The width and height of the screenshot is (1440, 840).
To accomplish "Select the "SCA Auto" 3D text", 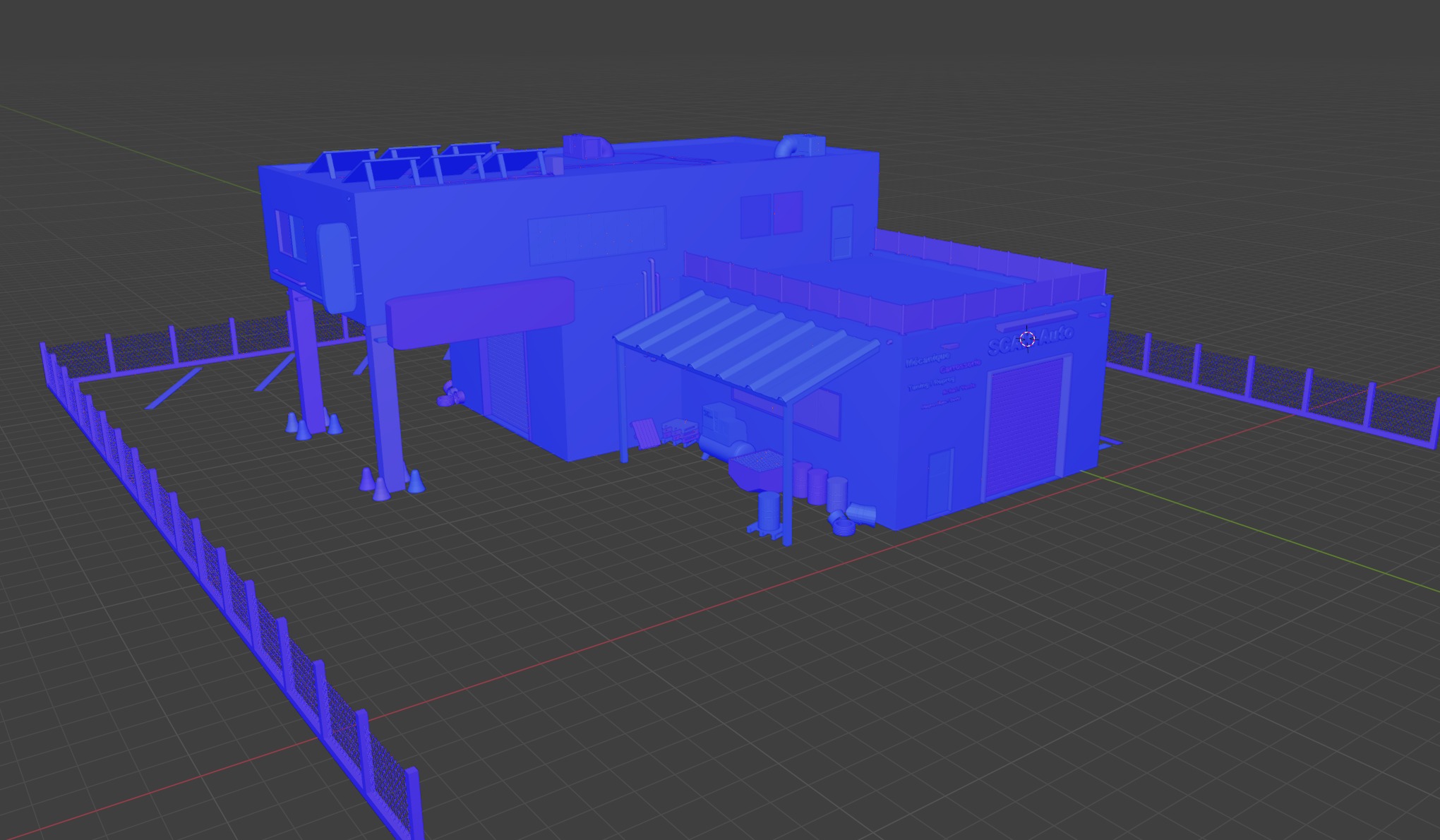I will coord(1031,340).
